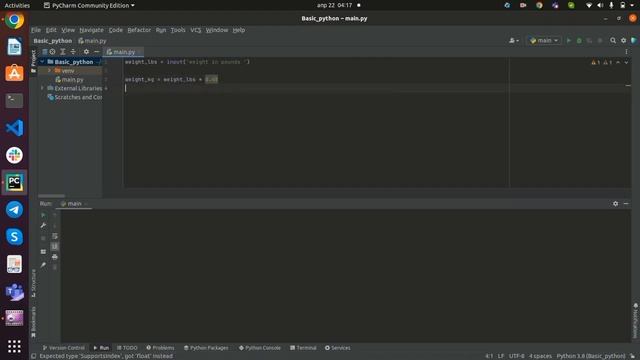Image resolution: width=640 pixels, height=360 pixels.
Task: Click the 4 spaces indent setting
Action: pos(540,356)
